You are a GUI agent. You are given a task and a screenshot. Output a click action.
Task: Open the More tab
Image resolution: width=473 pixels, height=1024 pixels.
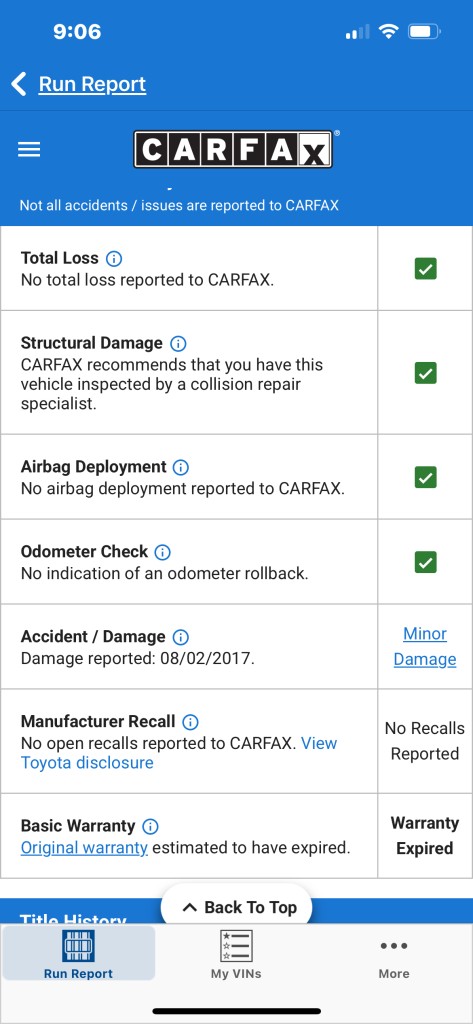pos(394,958)
